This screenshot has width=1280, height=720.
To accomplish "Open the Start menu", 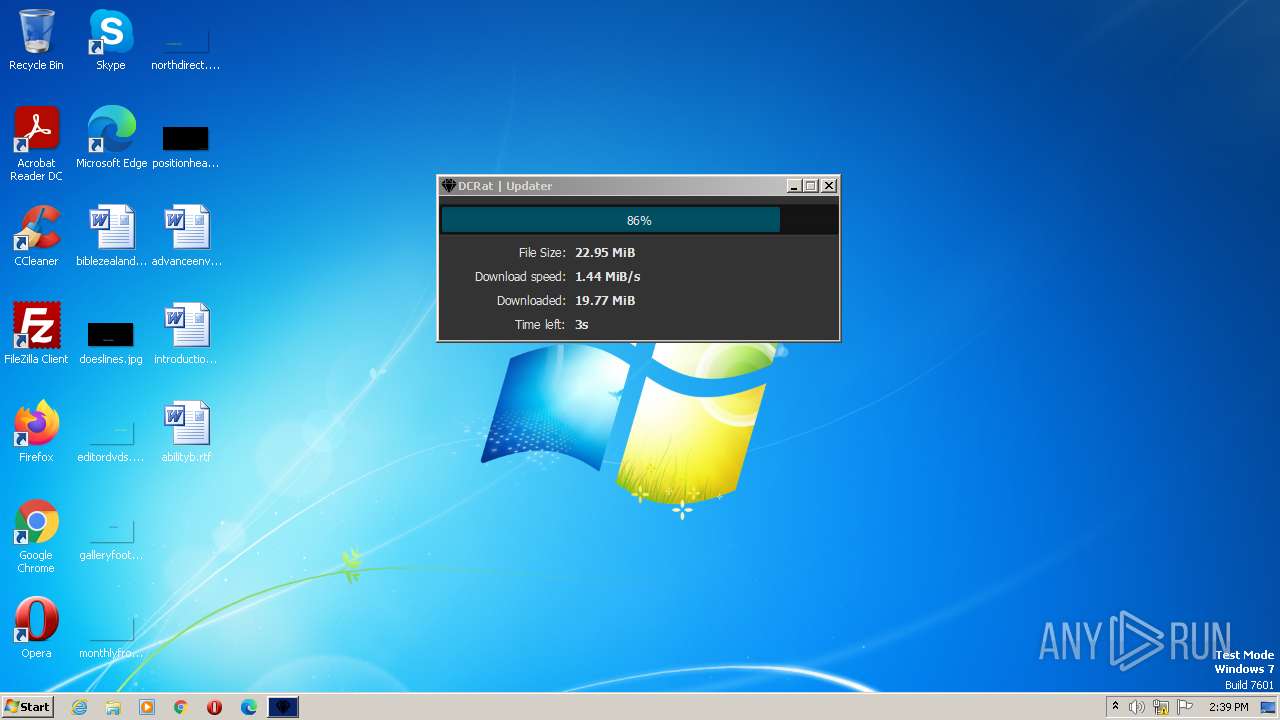I will tap(27, 707).
